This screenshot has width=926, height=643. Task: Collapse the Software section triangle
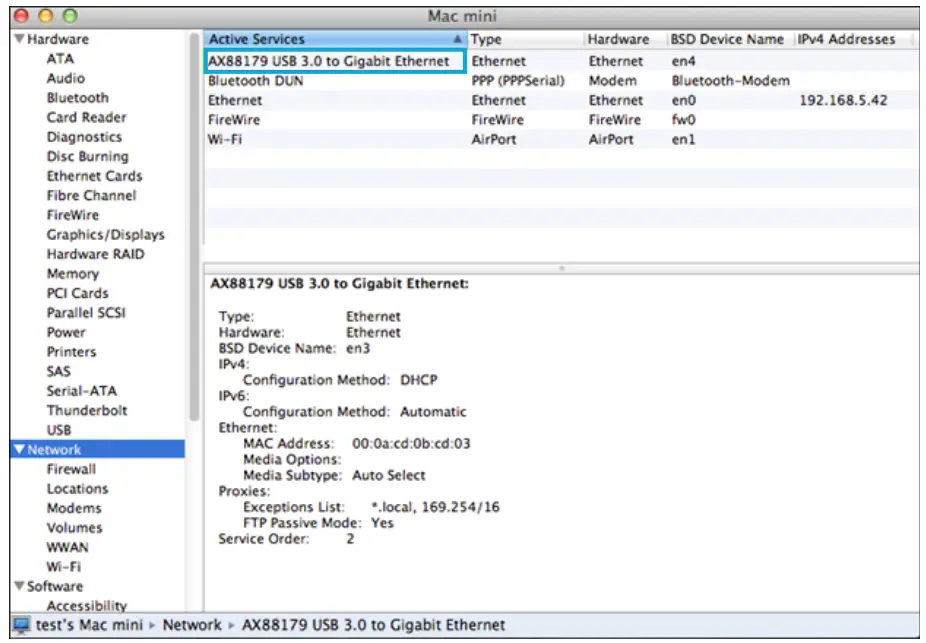click(19, 586)
